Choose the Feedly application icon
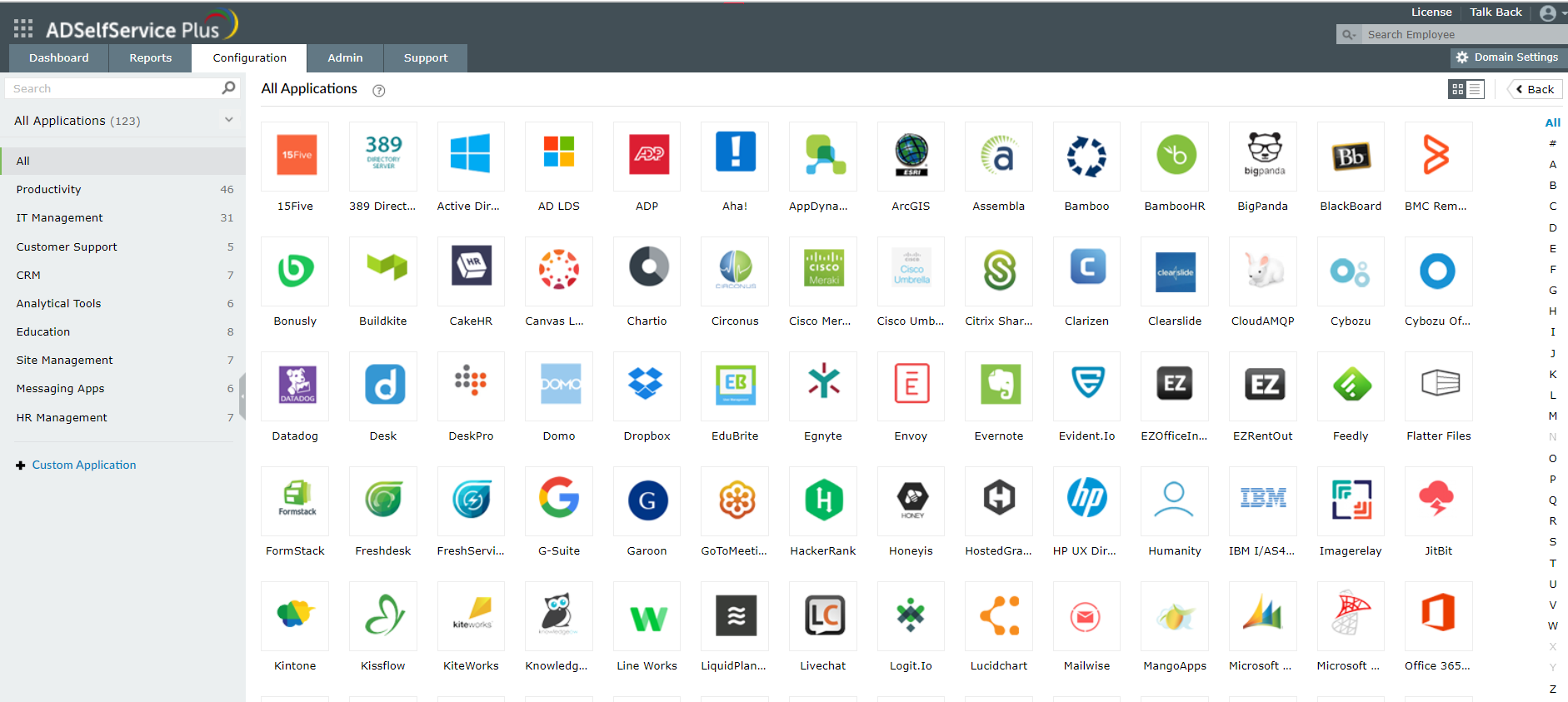Image resolution: width=1568 pixels, height=702 pixels. (1351, 386)
